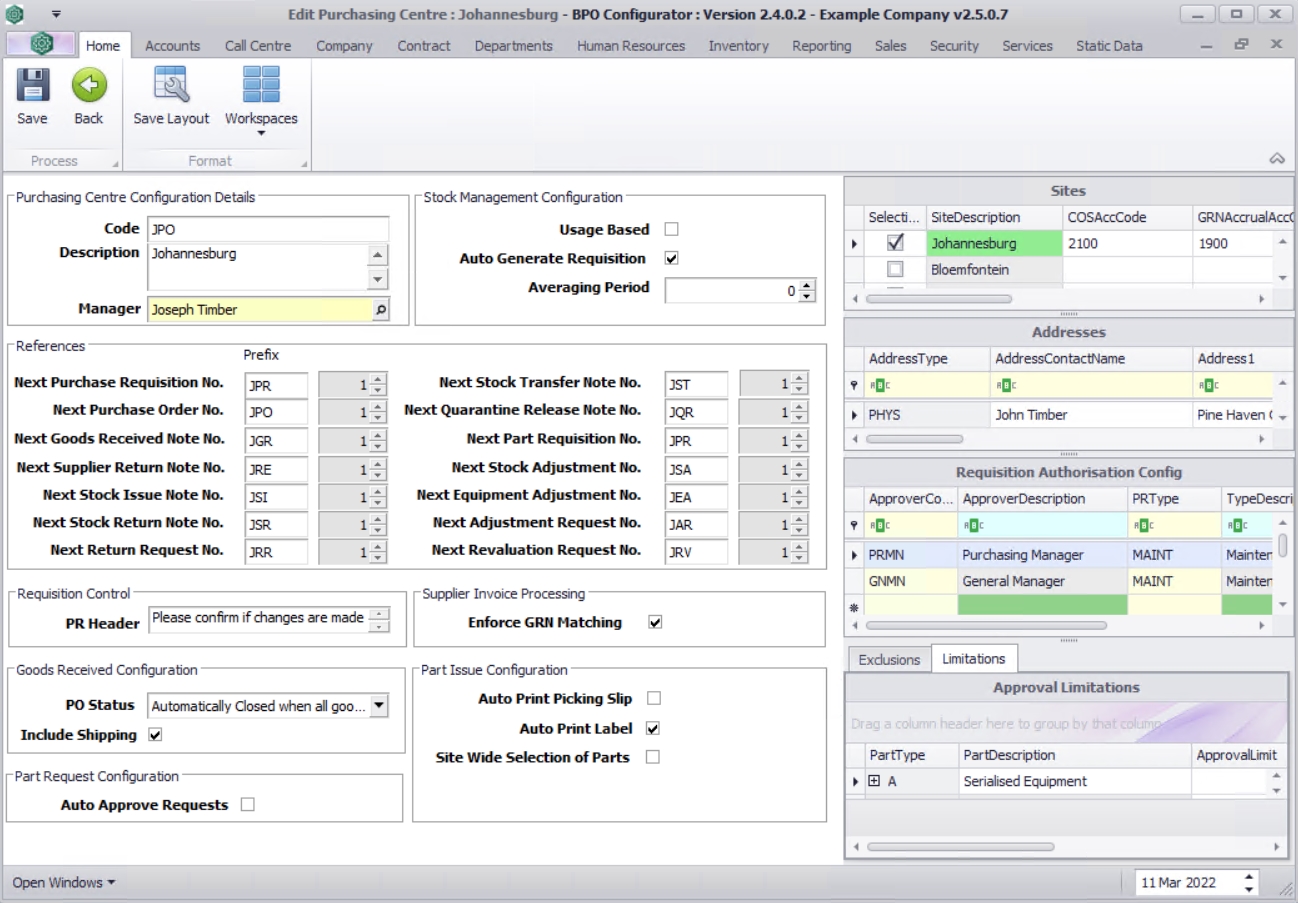Open the PO Status dropdown
The height and width of the screenshot is (903, 1298).
tap(379, 706)
